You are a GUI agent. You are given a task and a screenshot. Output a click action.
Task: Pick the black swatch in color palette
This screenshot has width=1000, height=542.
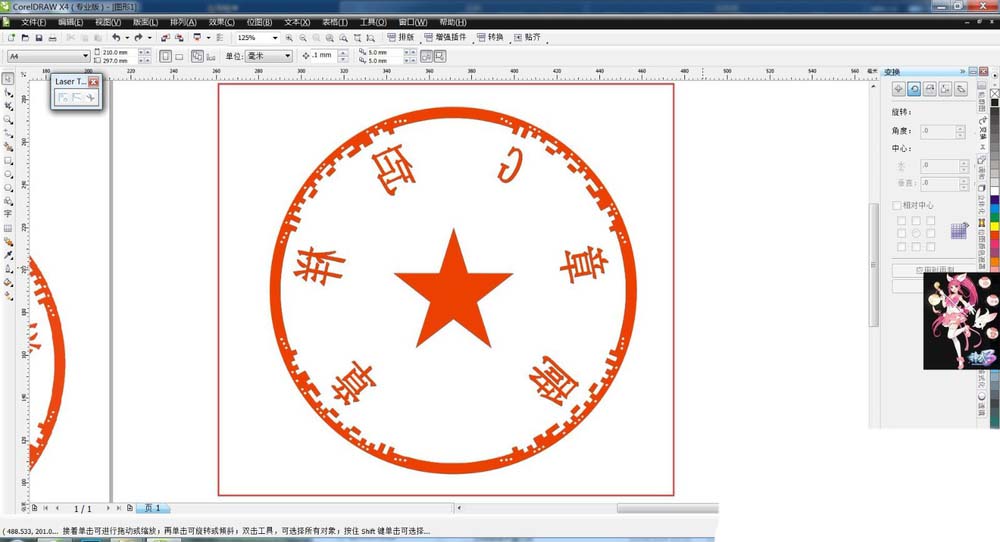point(994,103)
